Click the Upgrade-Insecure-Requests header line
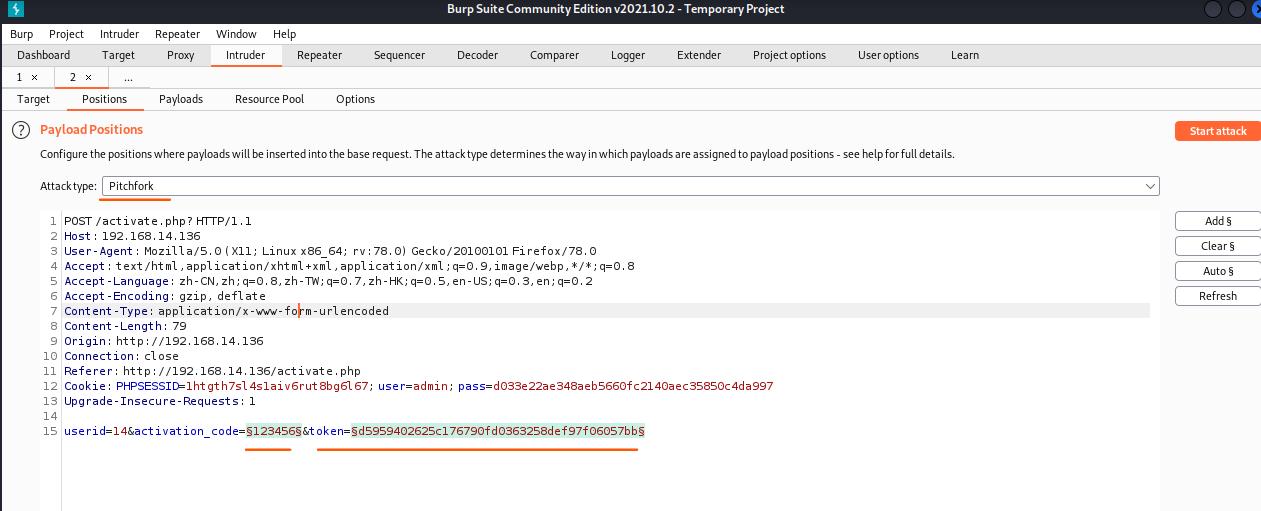1261x511 pixels. coord(160,401)
